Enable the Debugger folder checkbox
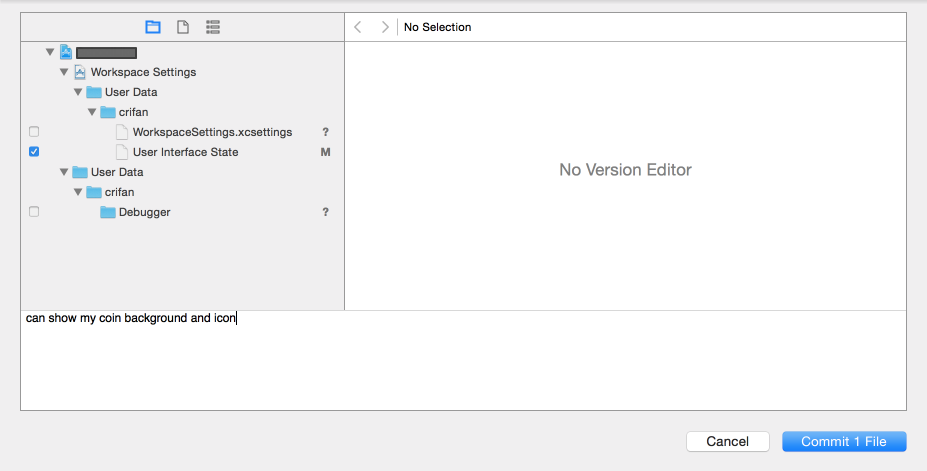 [x=34, y=212]
